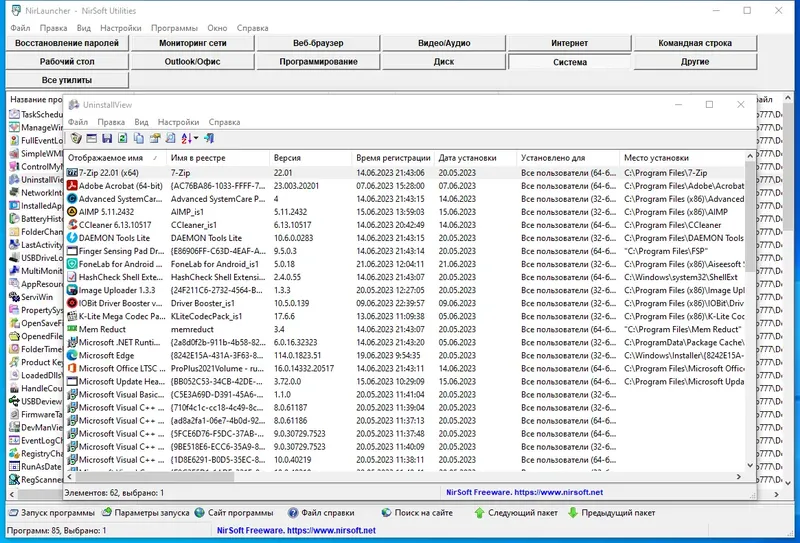Image resolution: width=800 pixels, height=543 pixels.
Task: Sort by Версия column header
Action: [310, 158]
